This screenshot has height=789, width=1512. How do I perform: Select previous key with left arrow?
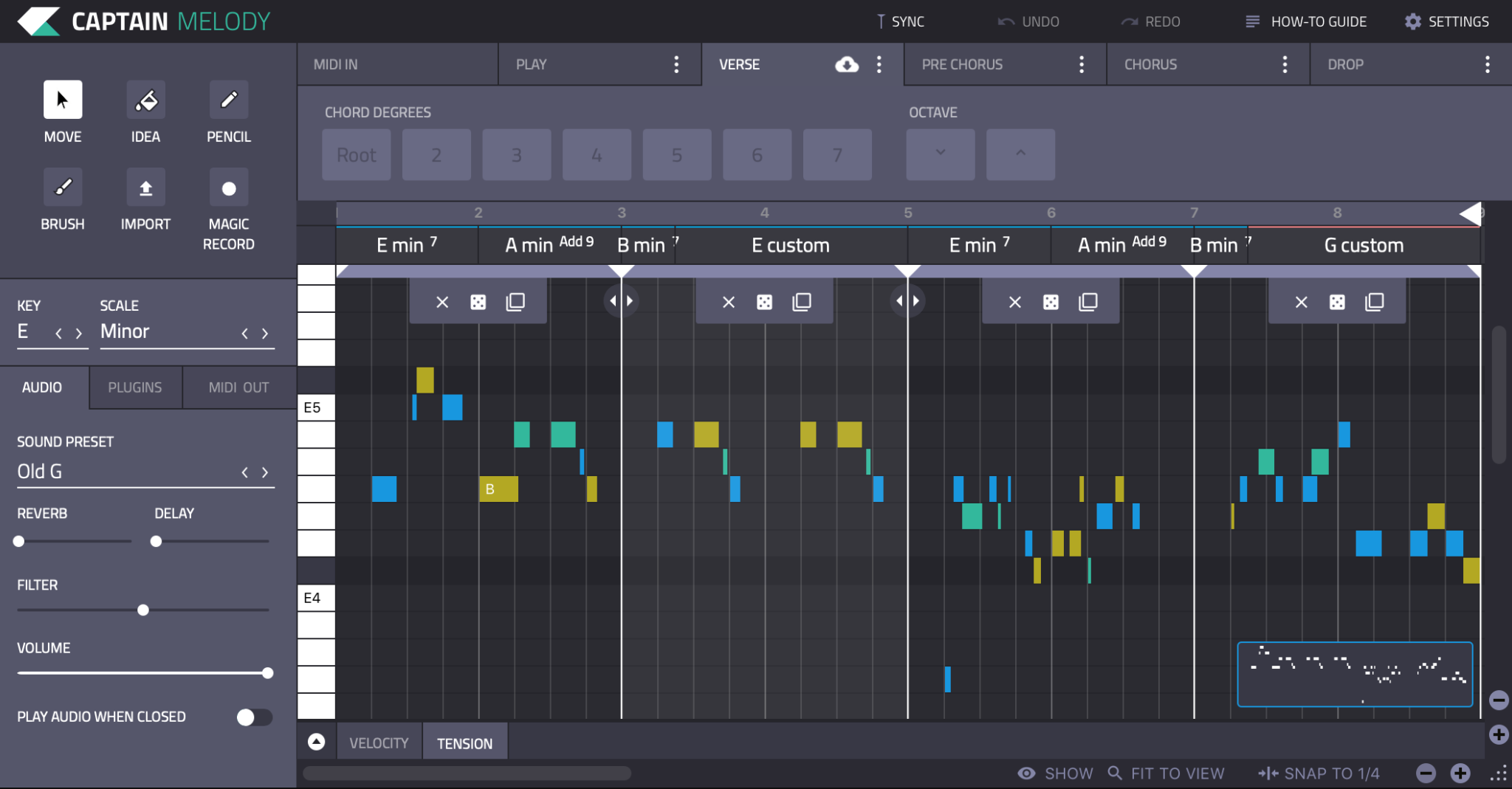(x=59, y=334)
